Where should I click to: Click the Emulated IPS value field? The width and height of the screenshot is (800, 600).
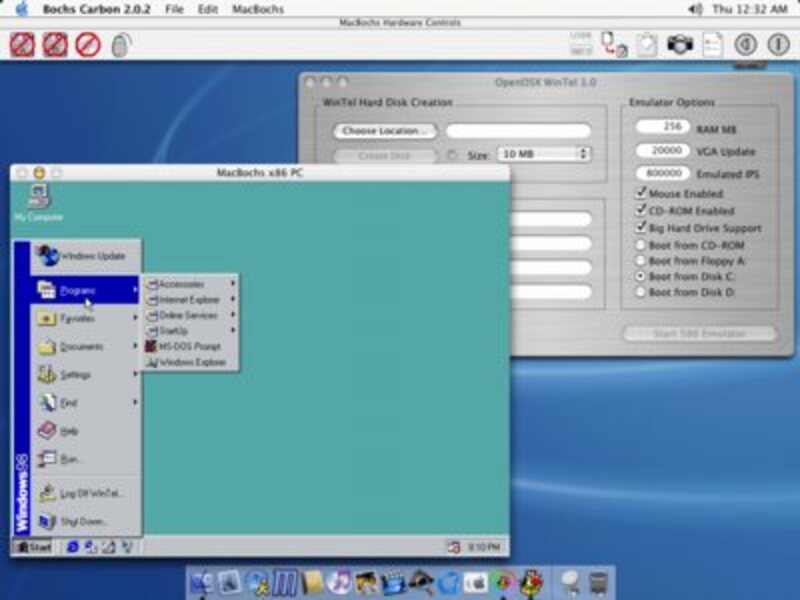pos(663,173)
